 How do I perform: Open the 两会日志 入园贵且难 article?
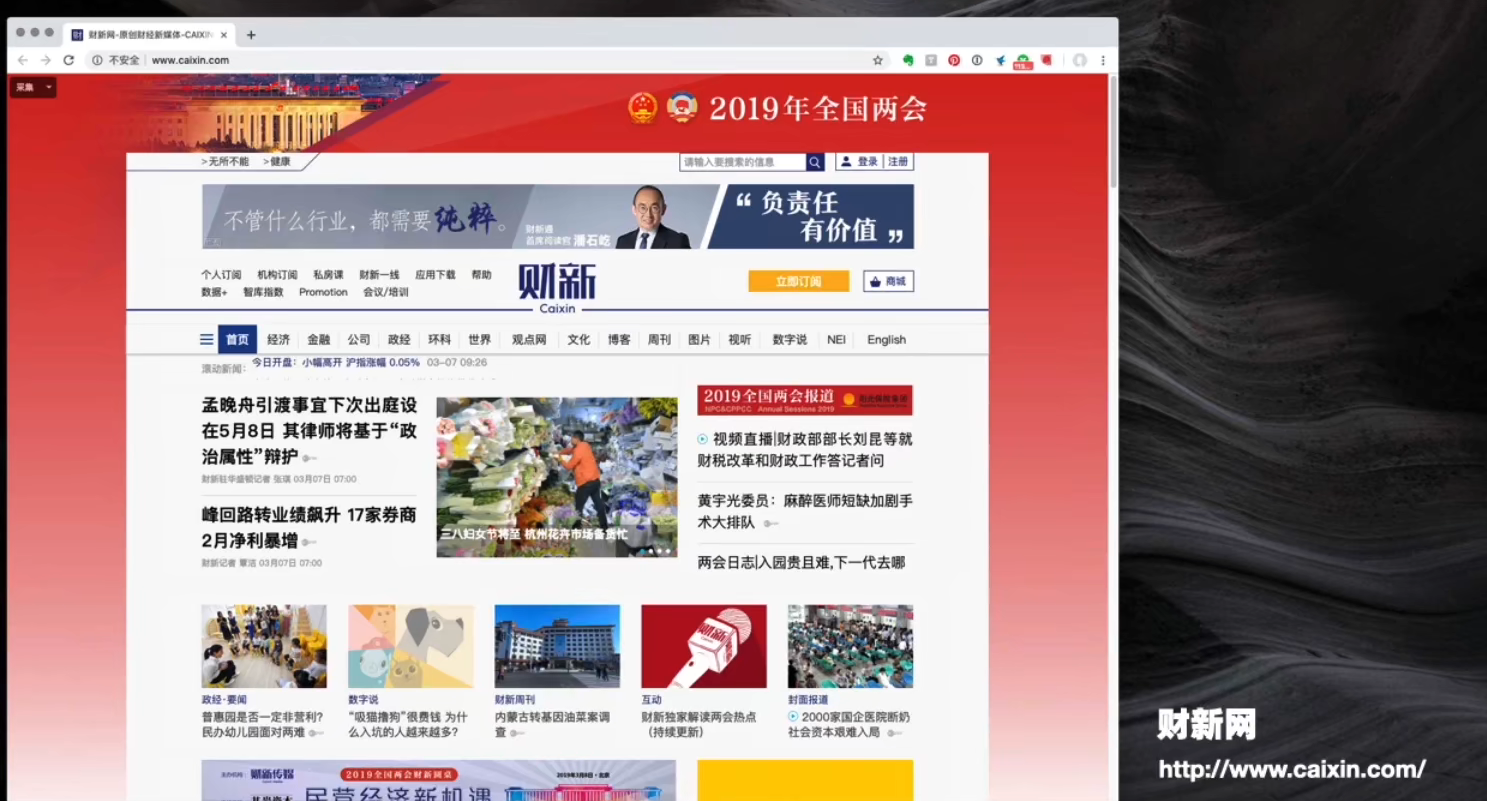(x=801, y=563)
